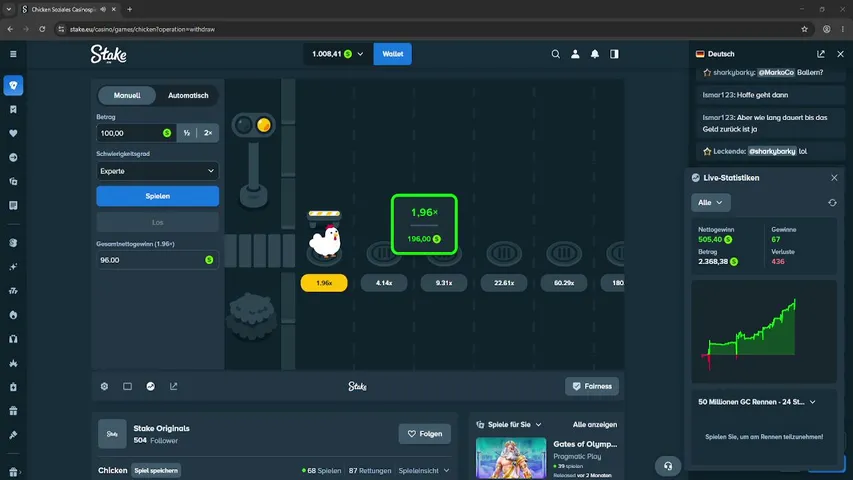Close the Live-Statistiken panel
The width and height of the screenshot is (853, 480).
(834, 178)
